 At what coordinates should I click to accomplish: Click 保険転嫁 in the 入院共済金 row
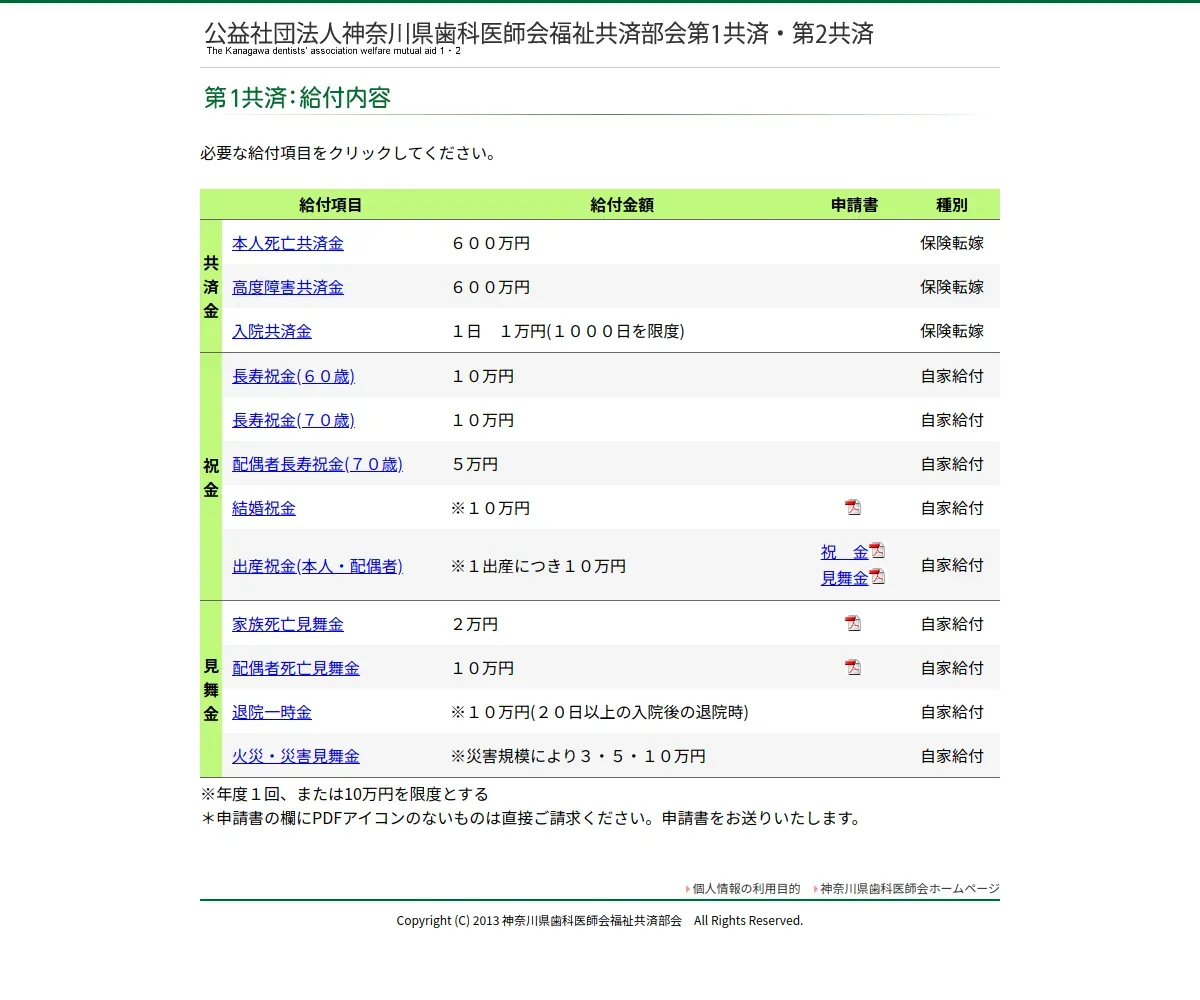(952, 331)
